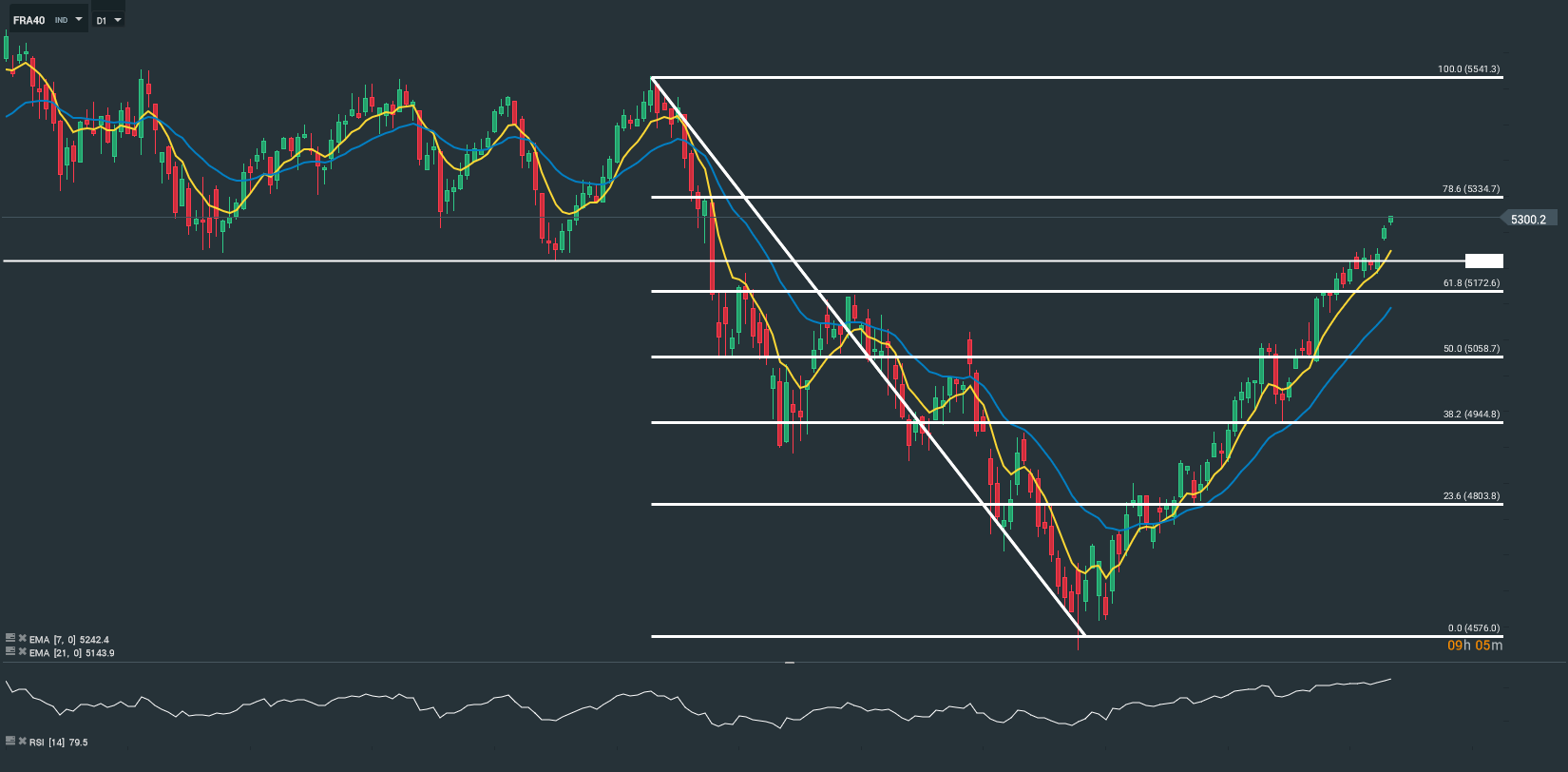Grab the RSI panel resize handle
Screen dimensions: 1568x772
point(789,663)
